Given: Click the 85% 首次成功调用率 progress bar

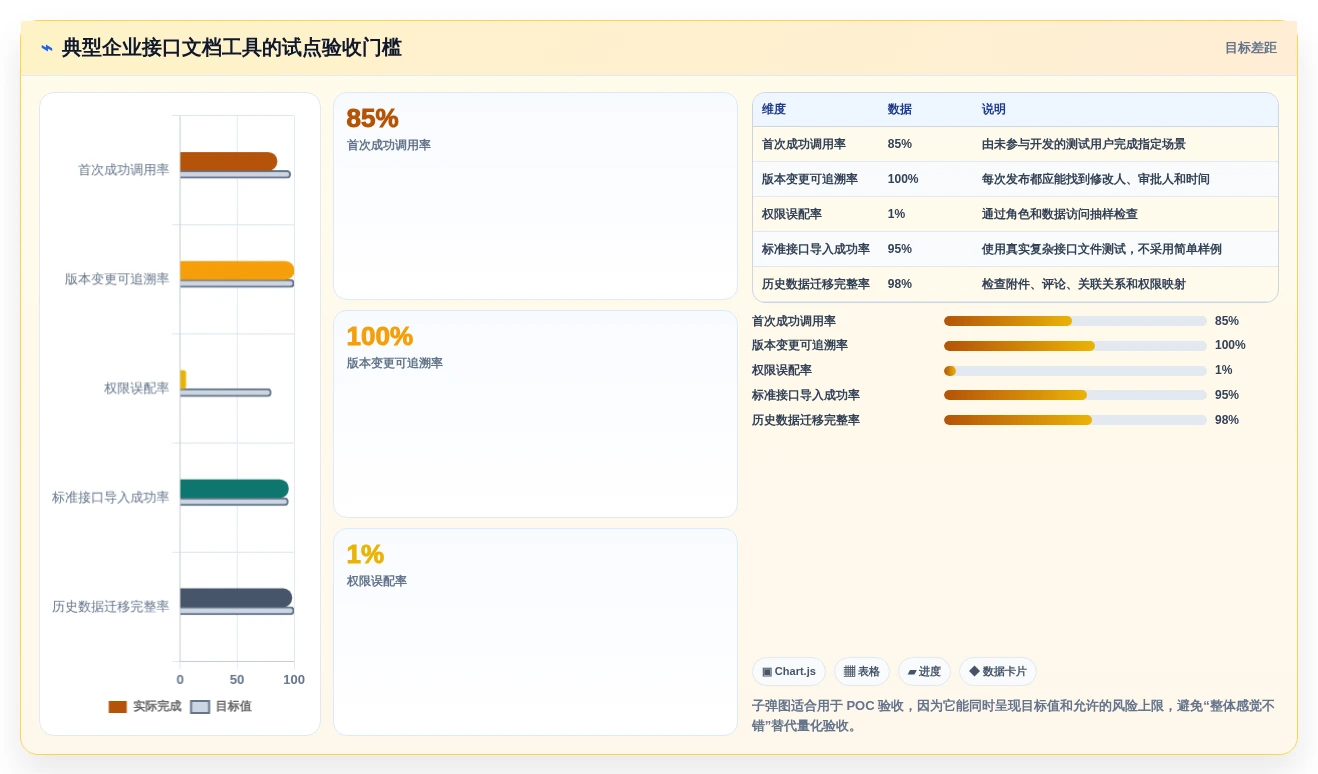Looking at the screenshot, I should pos(1075,321).
